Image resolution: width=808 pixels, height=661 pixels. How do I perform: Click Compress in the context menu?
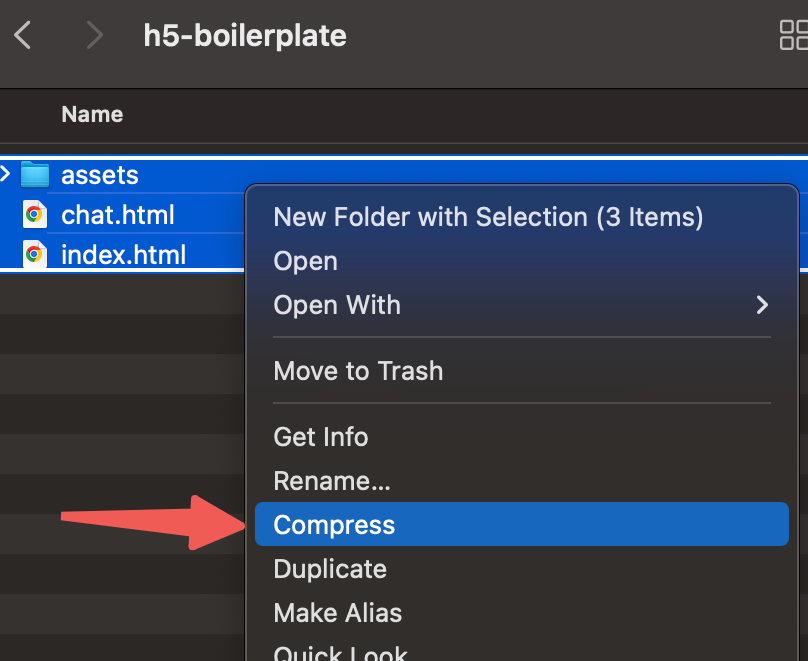click(334, 525)
